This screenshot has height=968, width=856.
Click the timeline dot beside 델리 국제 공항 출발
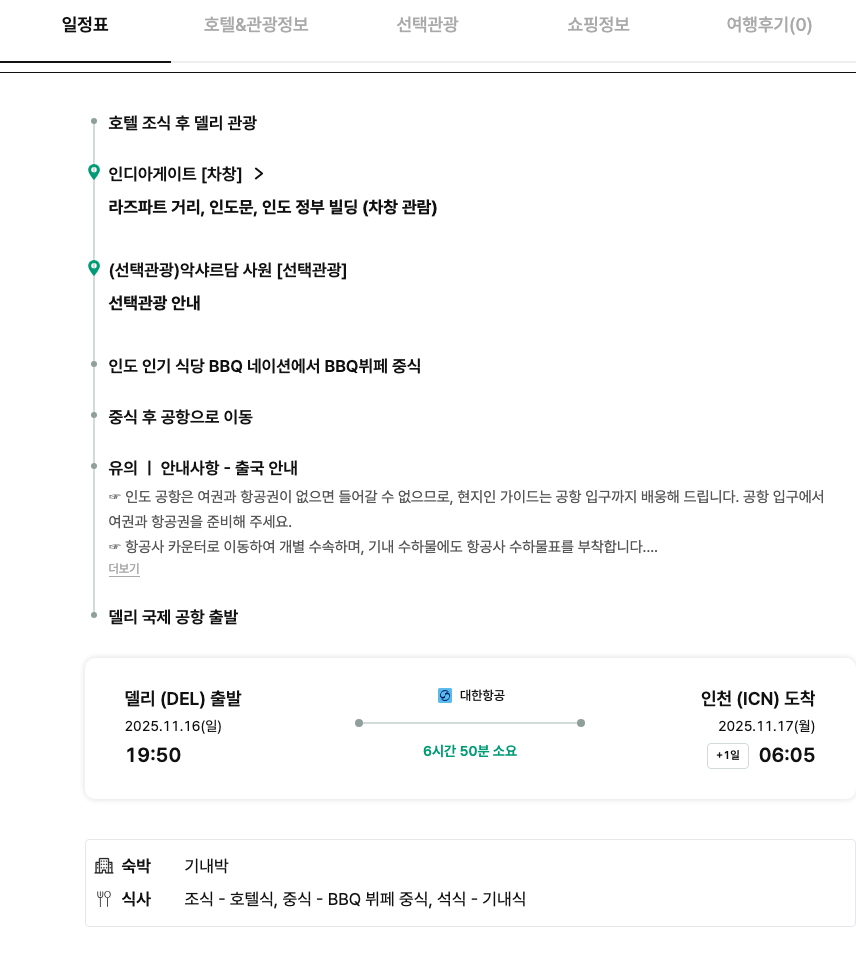(x=94, y=616)
